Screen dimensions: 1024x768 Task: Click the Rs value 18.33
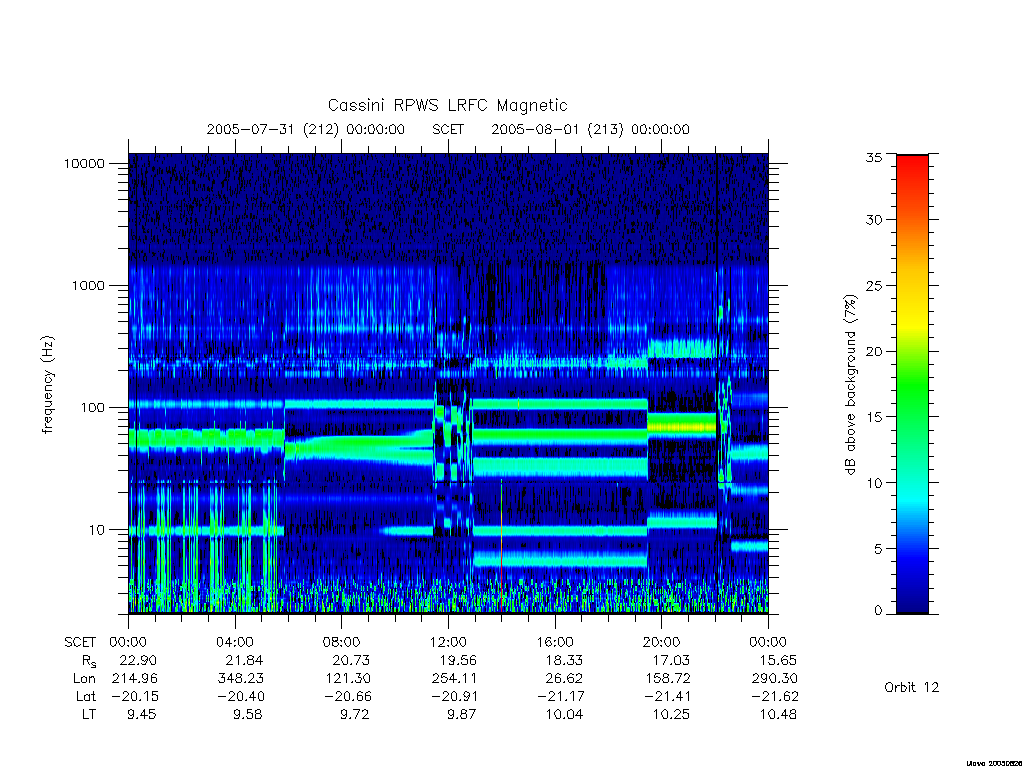564,661
